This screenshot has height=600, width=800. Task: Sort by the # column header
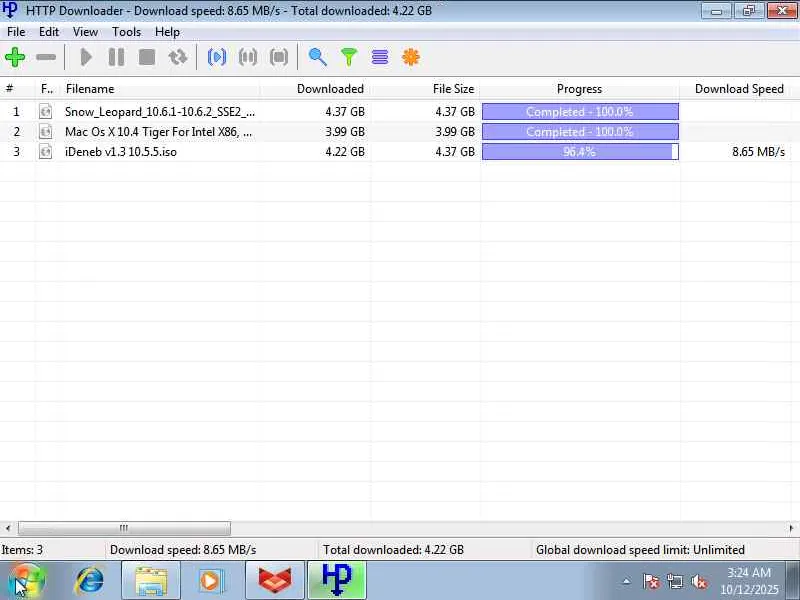coord(17,89)
